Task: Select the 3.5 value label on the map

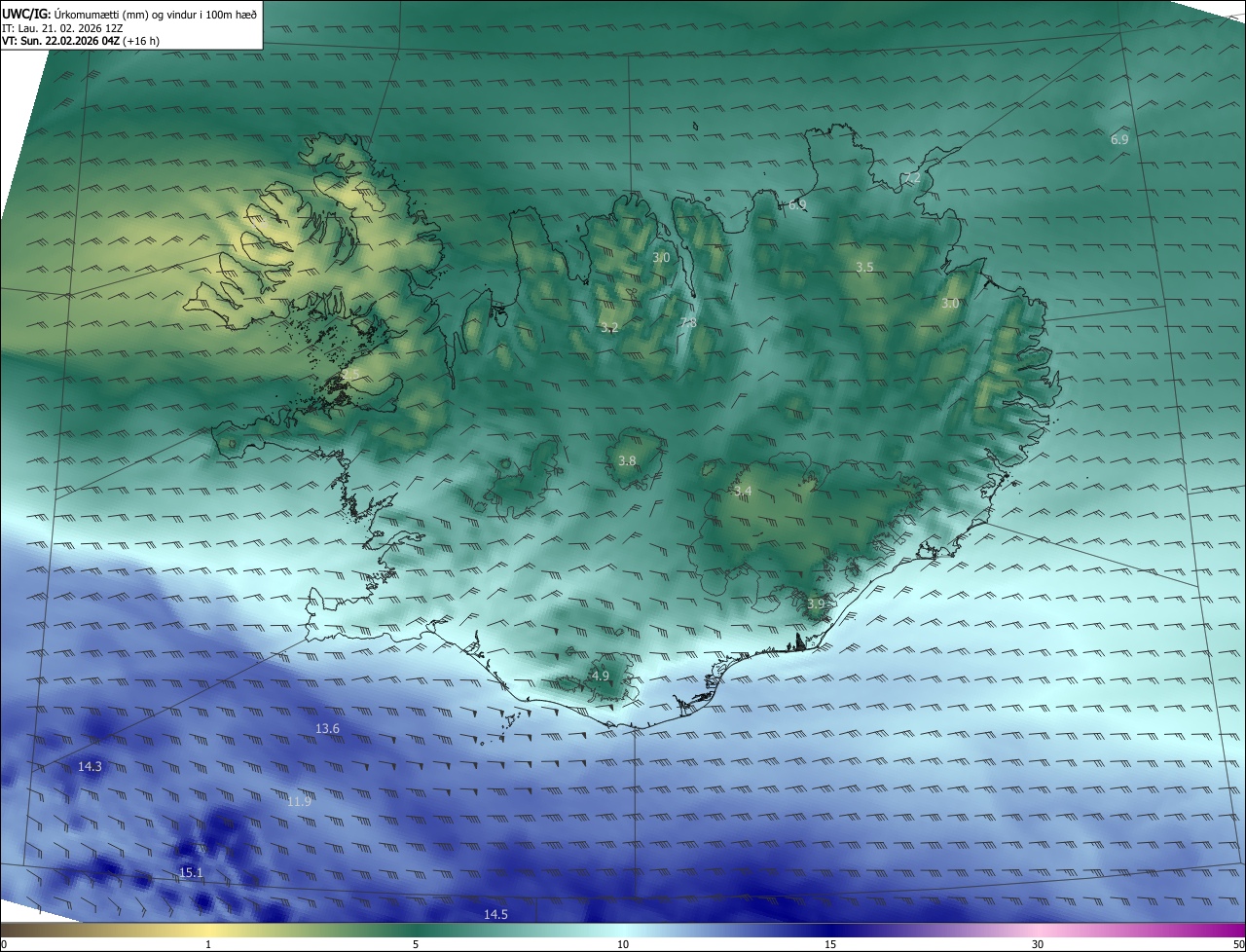Action: 864,267
